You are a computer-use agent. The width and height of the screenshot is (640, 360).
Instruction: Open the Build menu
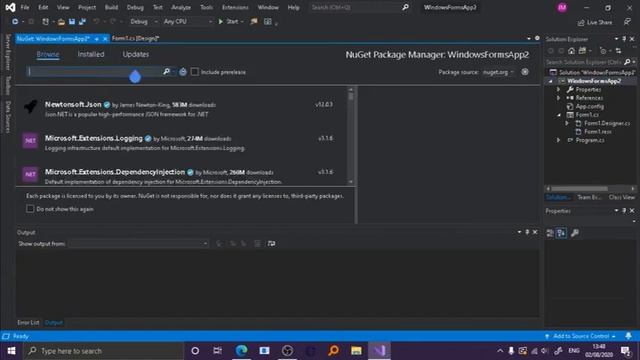(x=111, y=7)
